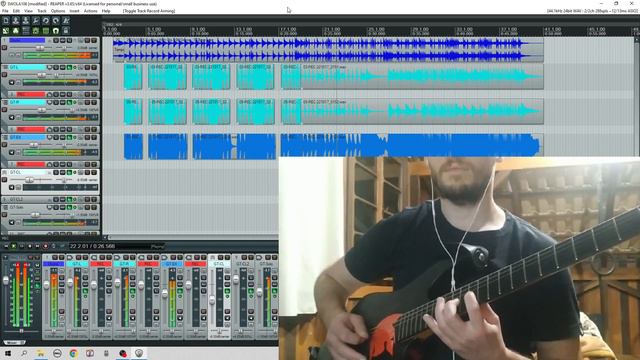
Task: Open the Actions menu
Action: point(91,11)
